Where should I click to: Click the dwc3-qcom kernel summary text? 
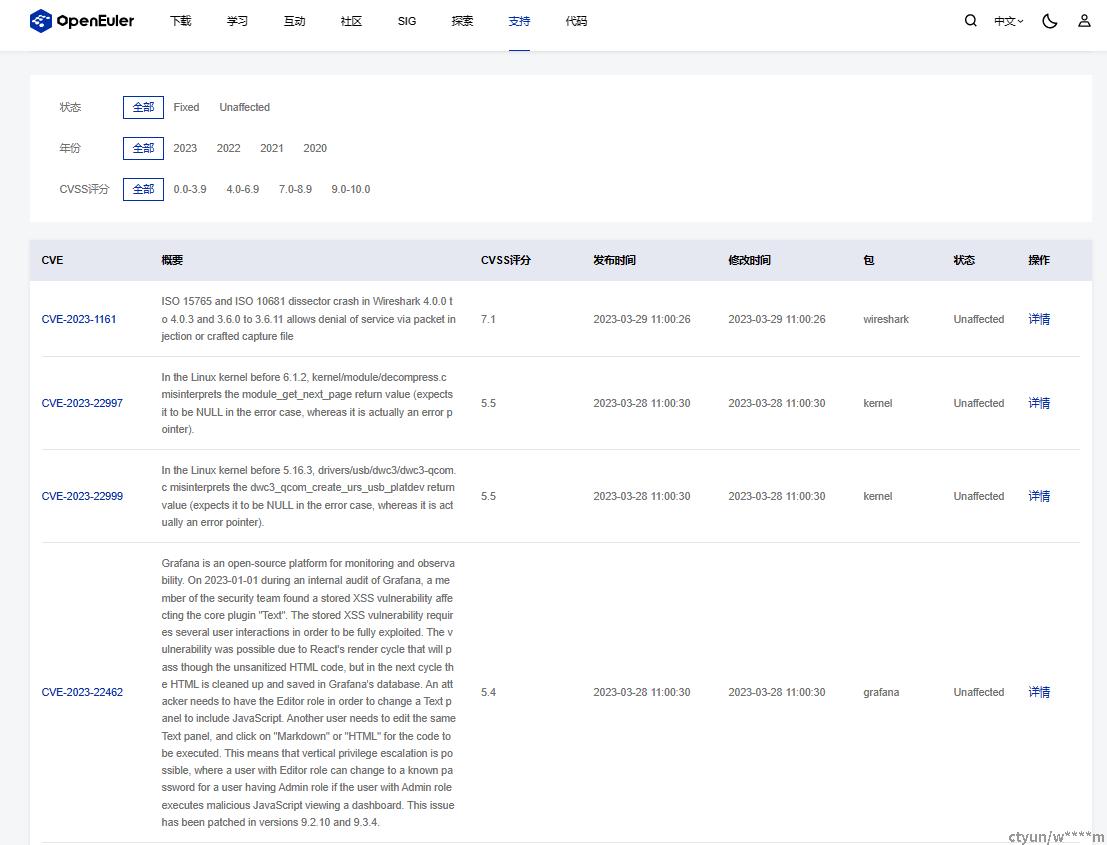[x=308, y=496]
